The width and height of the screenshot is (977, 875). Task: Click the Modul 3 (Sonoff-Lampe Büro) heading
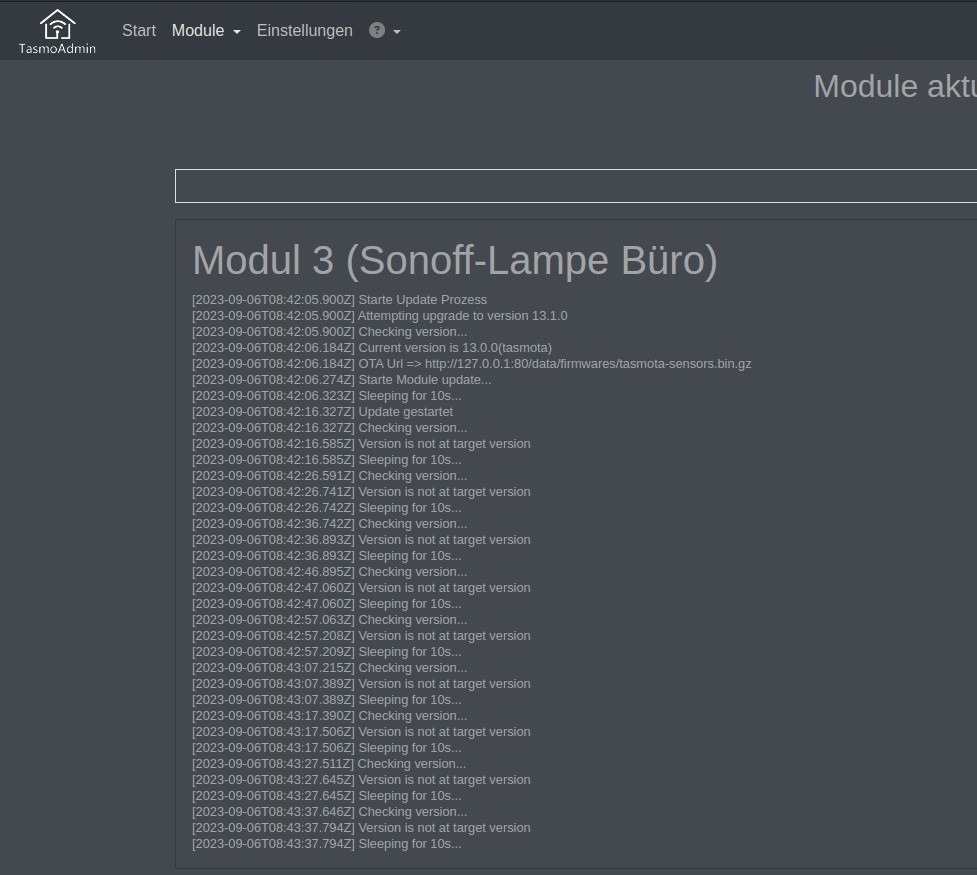pyautogui.click(x=455, y=260)
